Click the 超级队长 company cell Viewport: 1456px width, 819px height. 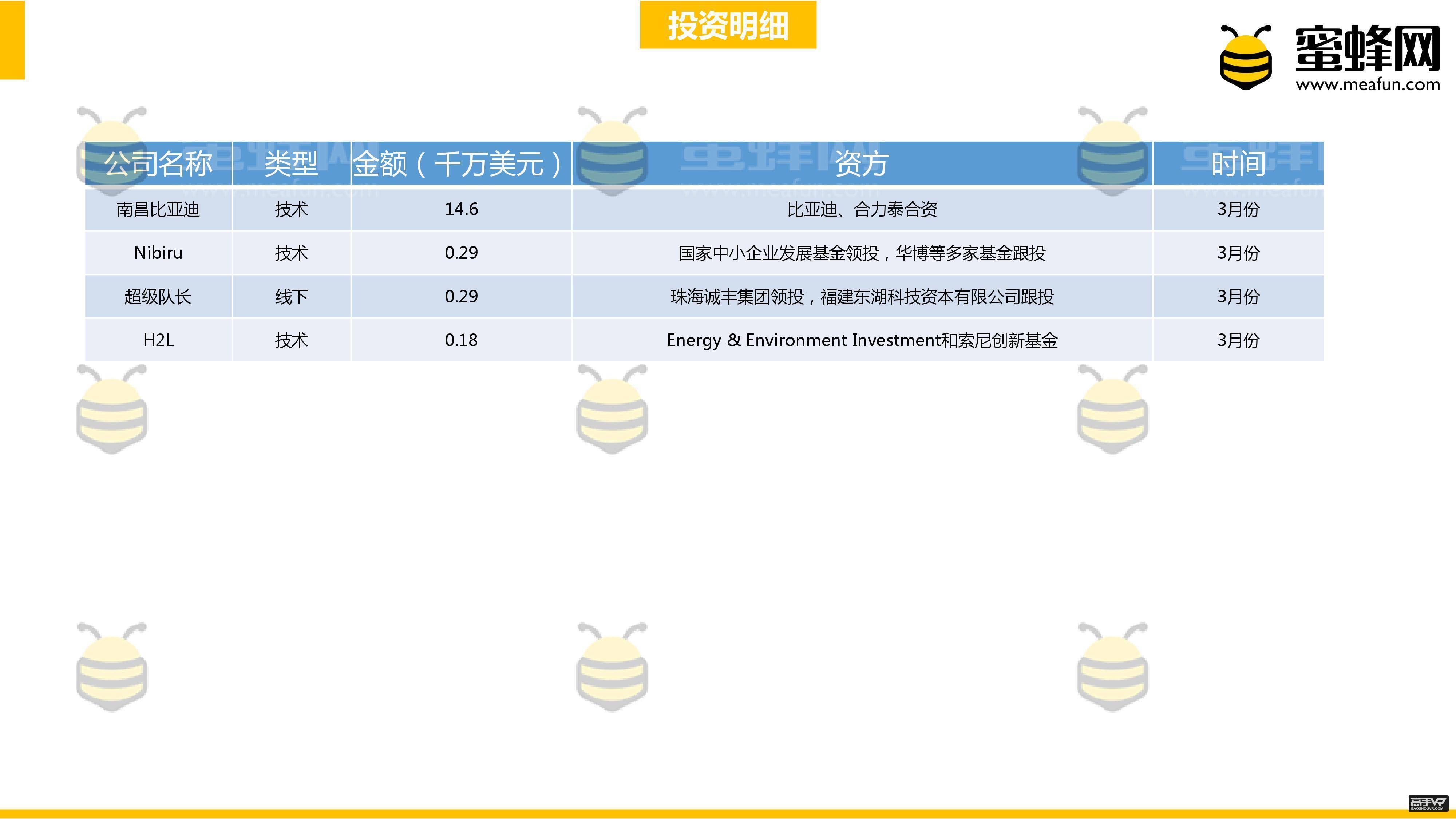[158, 296]
